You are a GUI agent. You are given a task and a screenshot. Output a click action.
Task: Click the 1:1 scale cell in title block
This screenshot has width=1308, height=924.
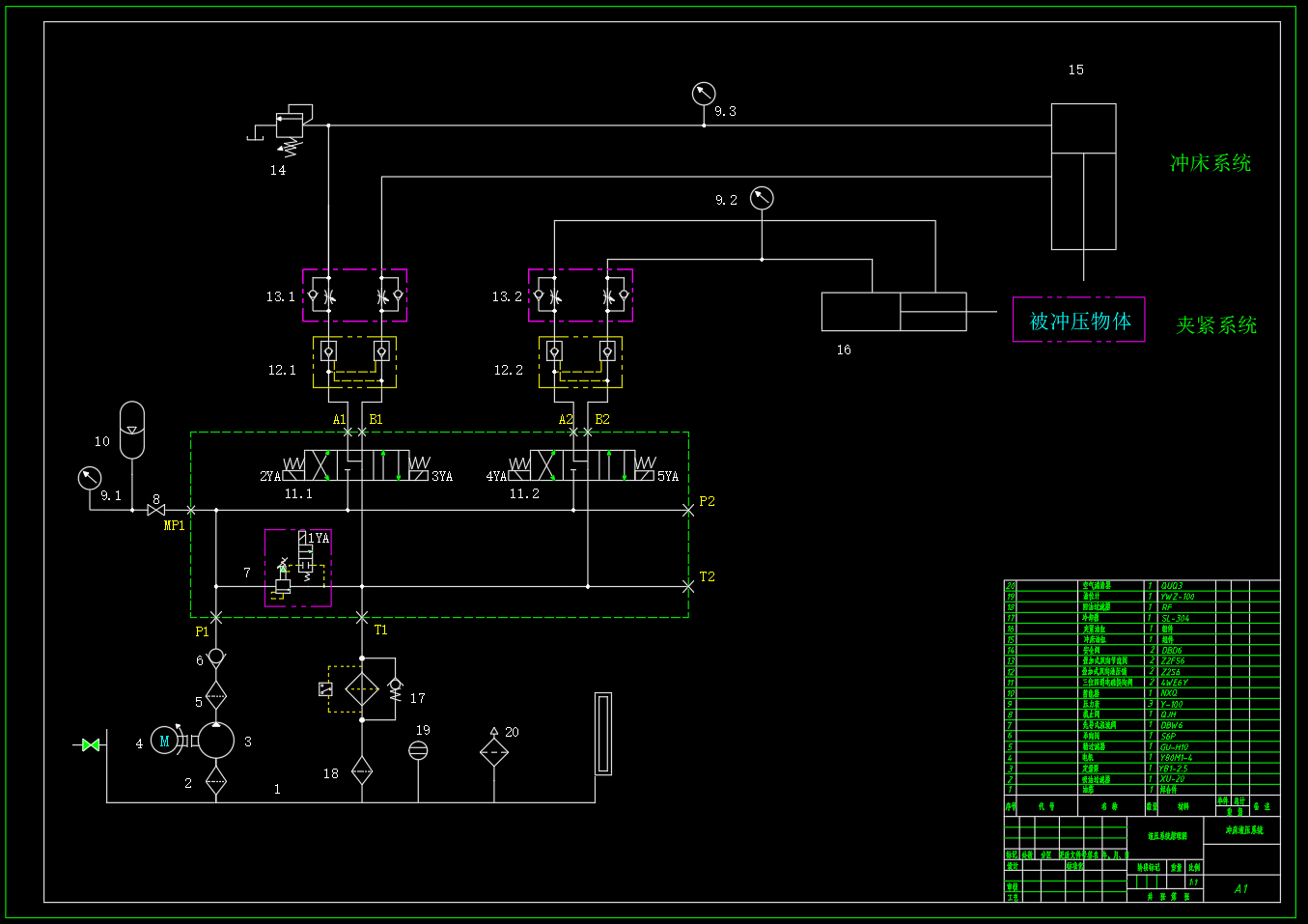click(1193, 882)
